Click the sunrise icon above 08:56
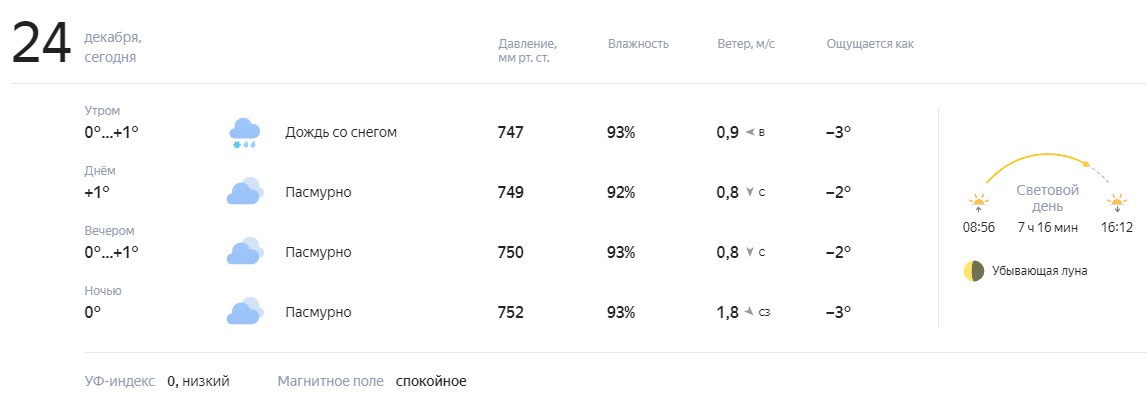Screen dimensions: 1146x405 (979, 203)
